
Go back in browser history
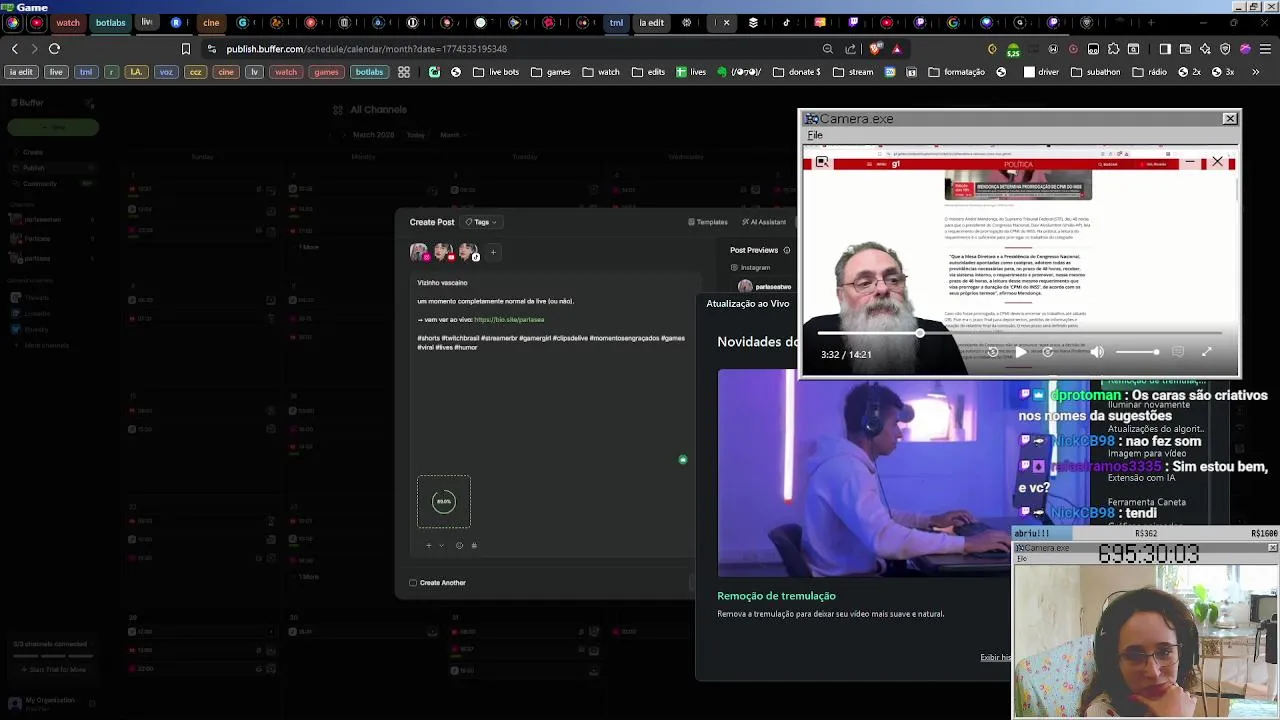click(x=15, y=48)
